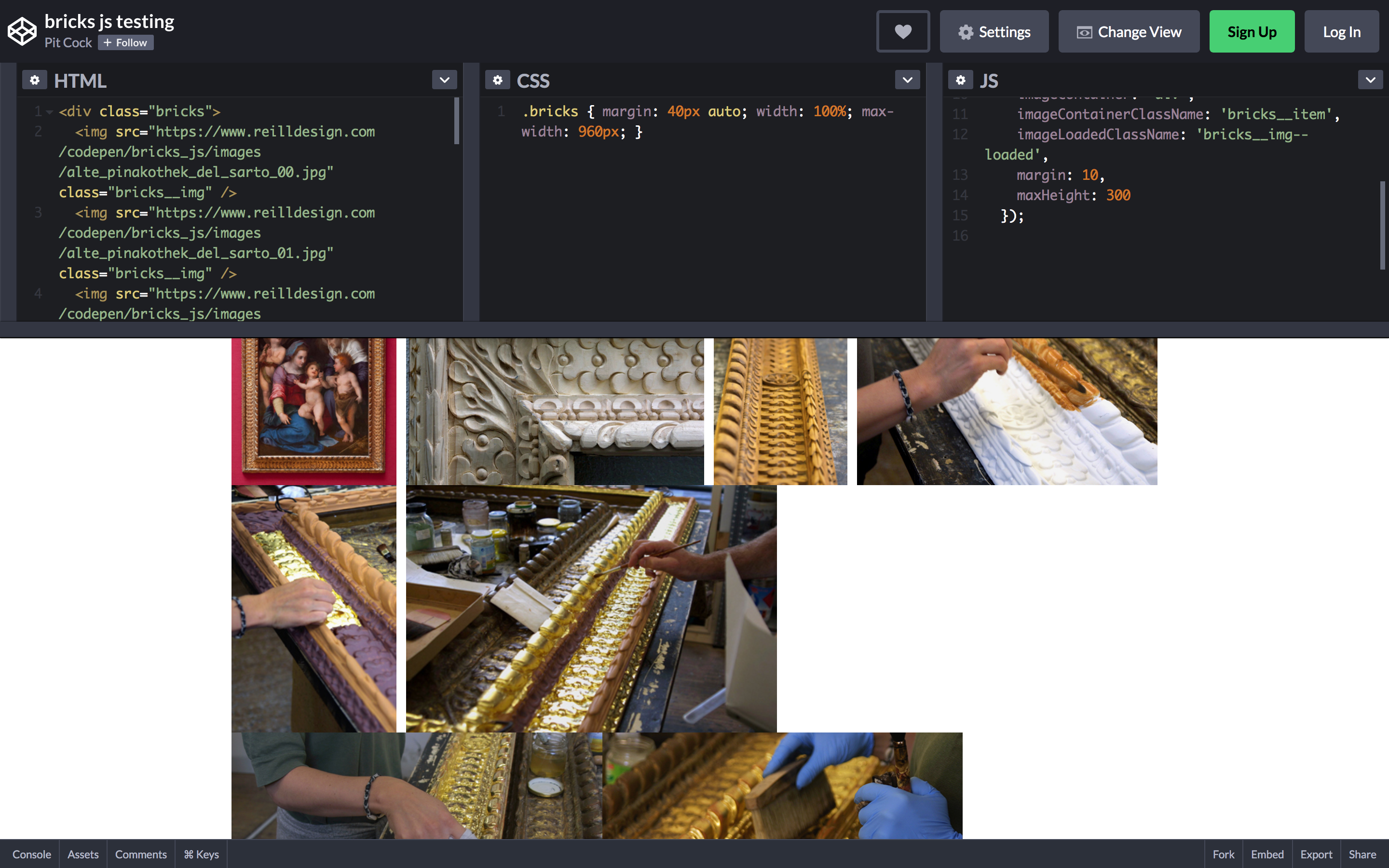Click the Pit Cock author link
1389x868 pixels.
coord(68,43)
